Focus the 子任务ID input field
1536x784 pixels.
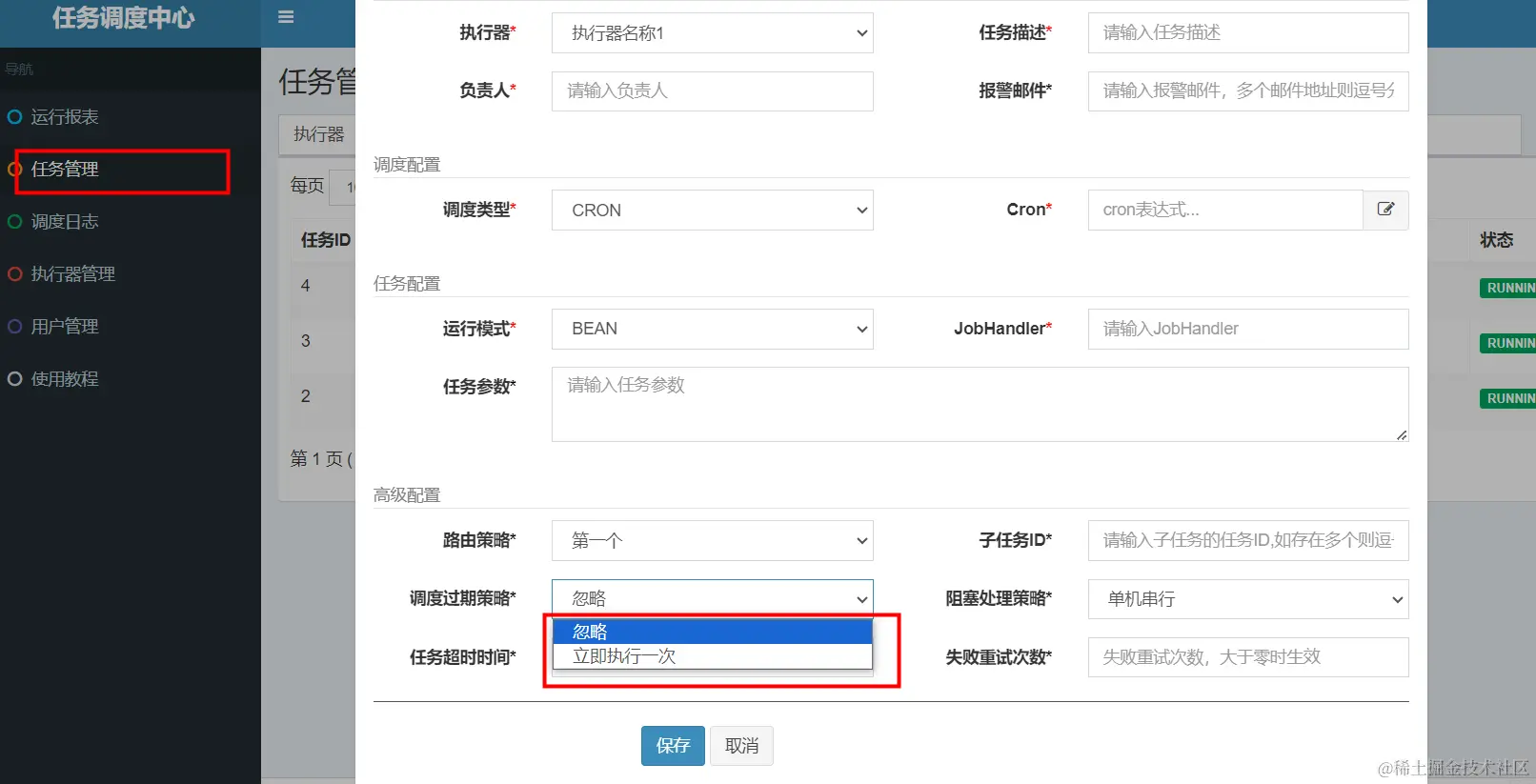[x=1248, y=541]
